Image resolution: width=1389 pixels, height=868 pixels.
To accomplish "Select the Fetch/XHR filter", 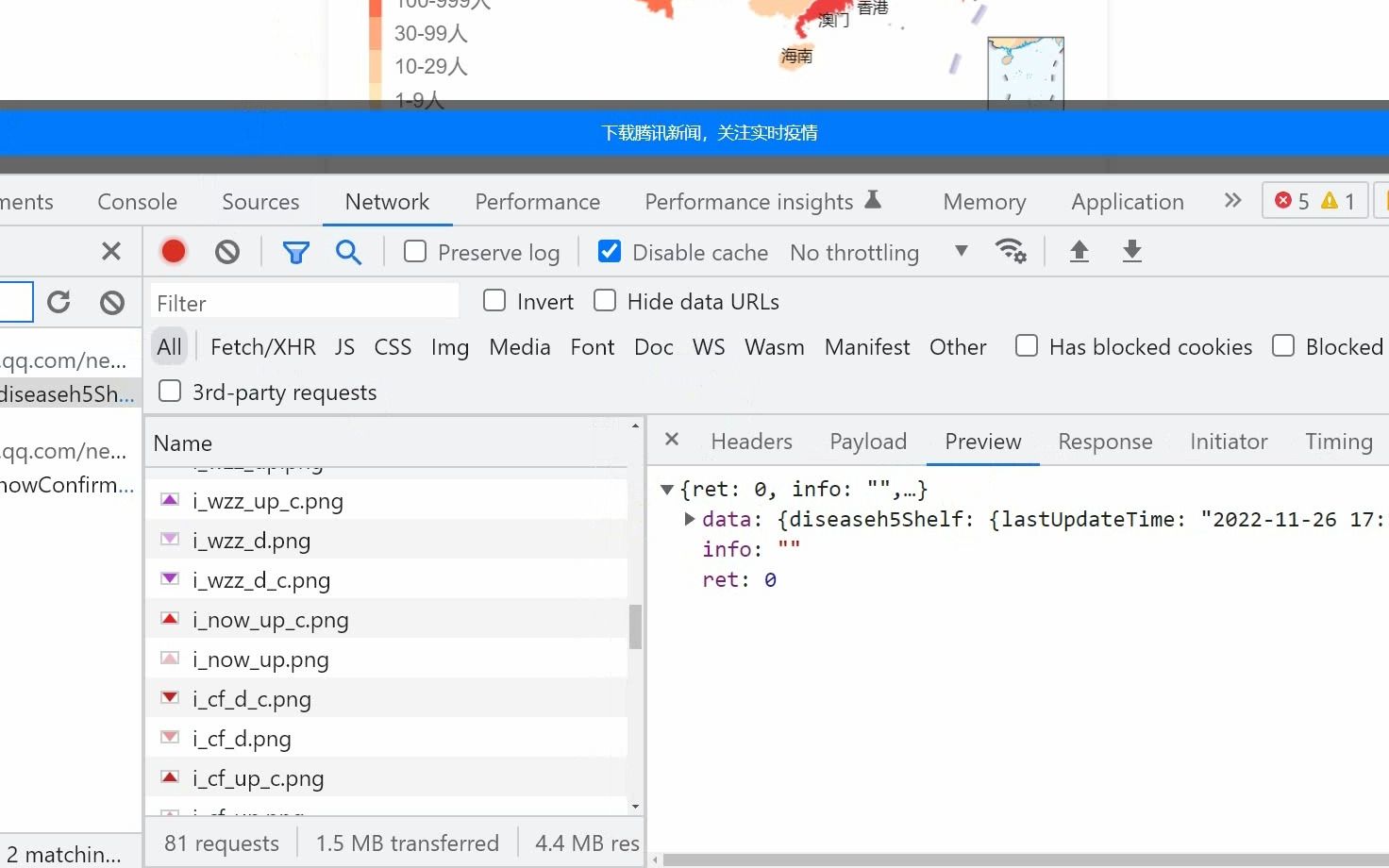I will [262, 346].
